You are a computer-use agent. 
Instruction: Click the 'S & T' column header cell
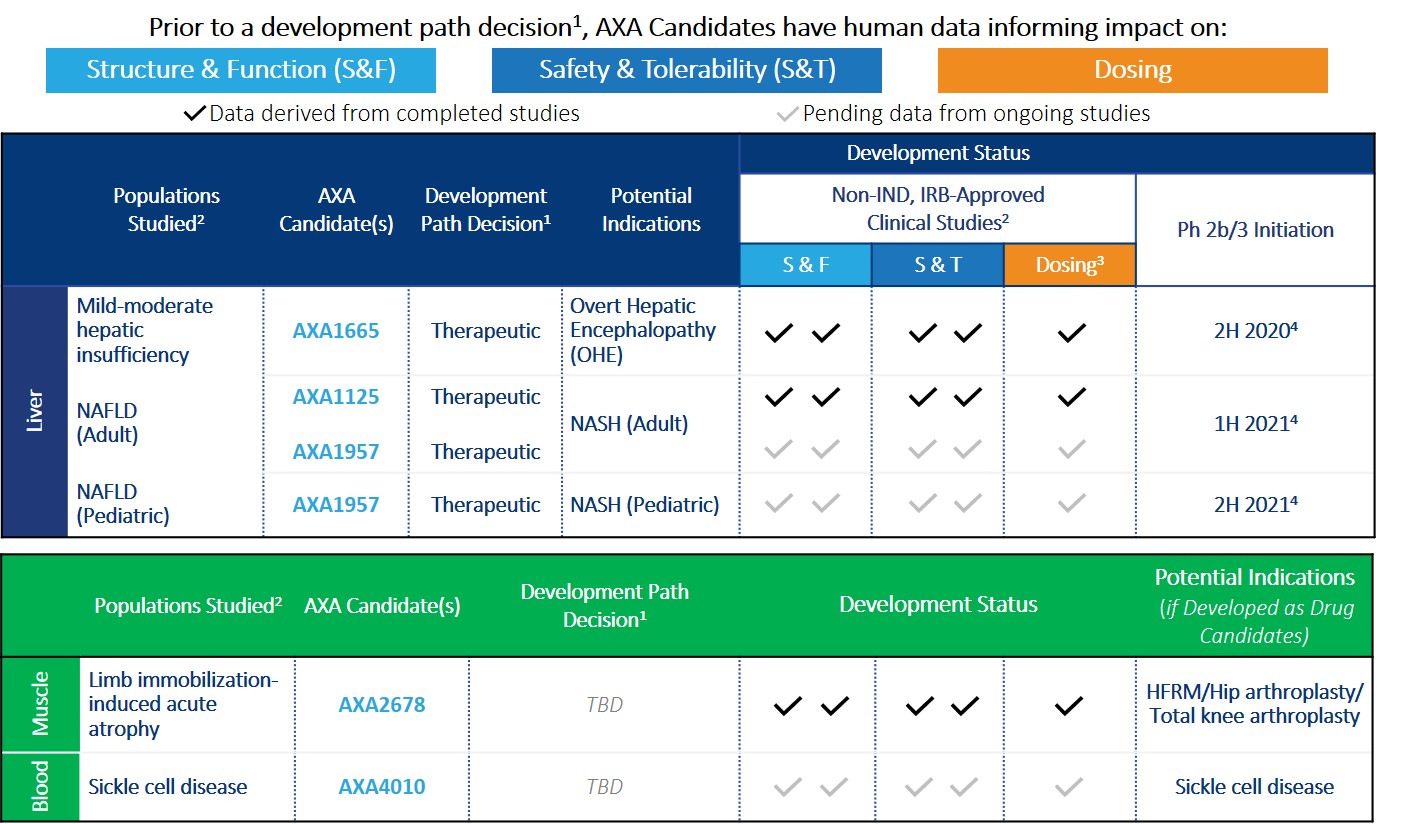point(938,265)
